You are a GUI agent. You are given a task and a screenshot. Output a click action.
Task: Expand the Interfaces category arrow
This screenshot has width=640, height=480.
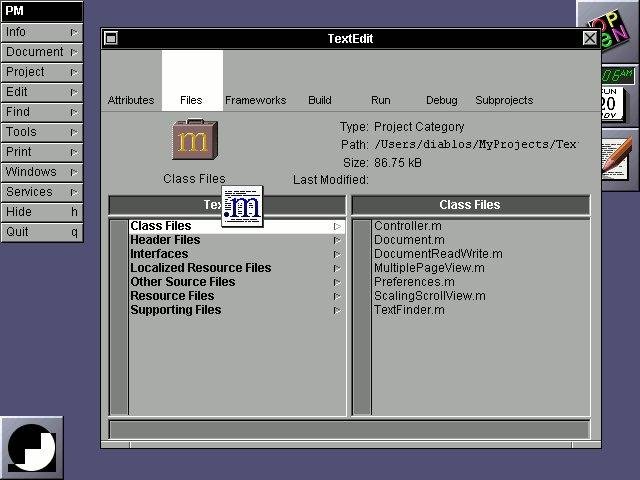[x=337, y=254]
